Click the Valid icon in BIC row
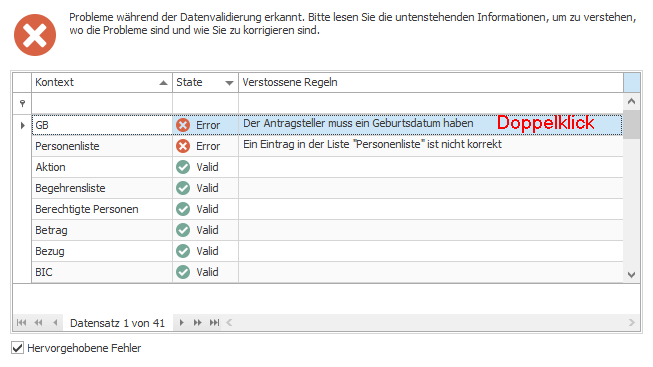Screen dimensions: 653x367 coord(183,272)
